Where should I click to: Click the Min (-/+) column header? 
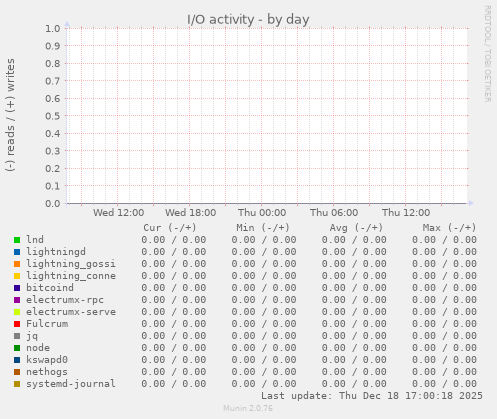(x=263, y=228)
